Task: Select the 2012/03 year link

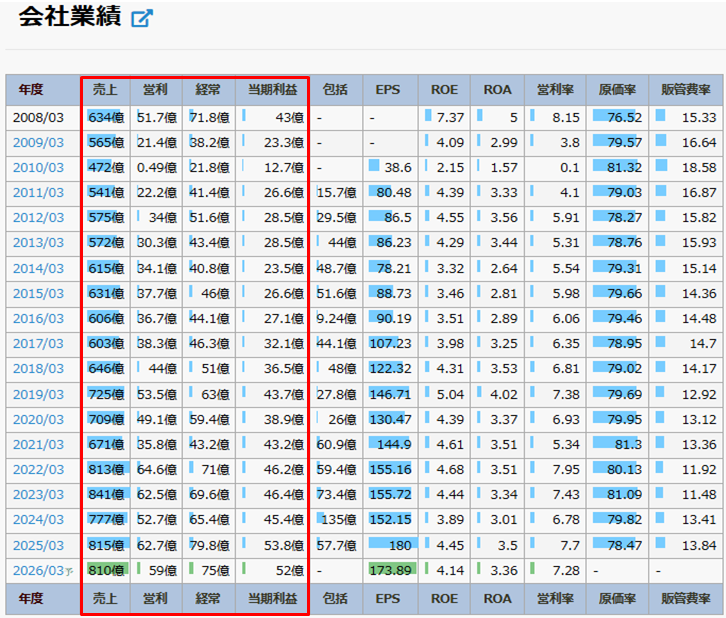Action: [38, 218]
